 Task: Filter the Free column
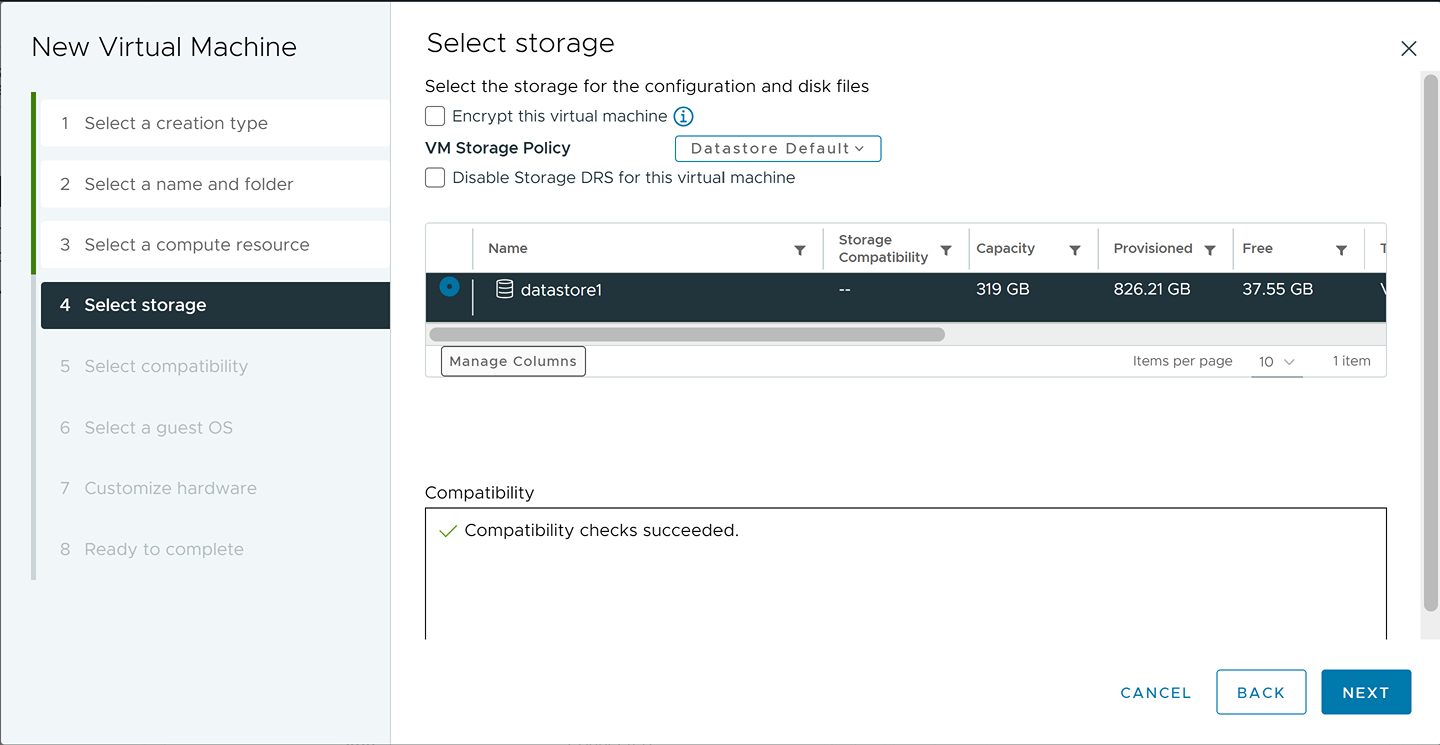coord(1341,250)
